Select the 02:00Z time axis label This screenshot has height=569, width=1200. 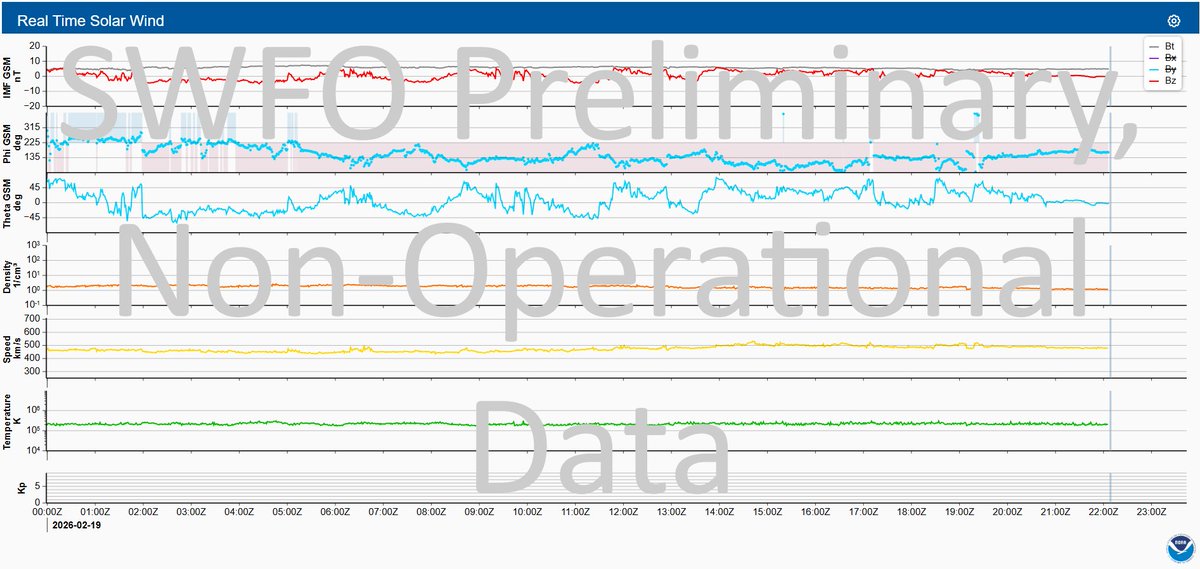point(143,510)
